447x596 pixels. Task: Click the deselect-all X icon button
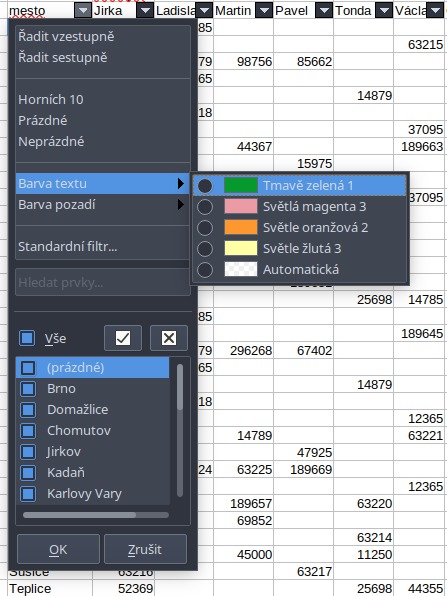tap(169, 338)
